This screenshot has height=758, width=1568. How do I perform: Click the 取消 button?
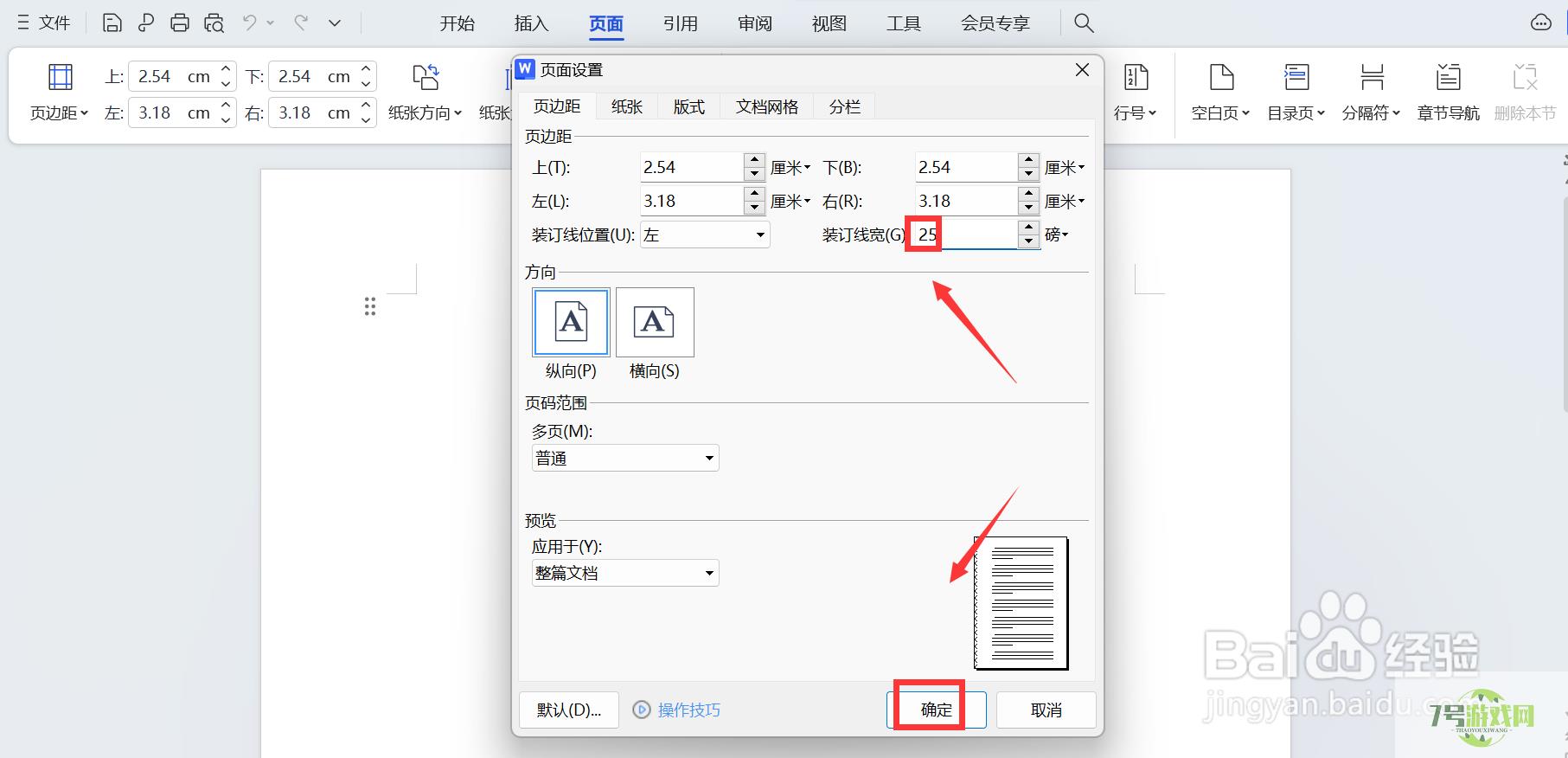click(x=1046, y=710)
